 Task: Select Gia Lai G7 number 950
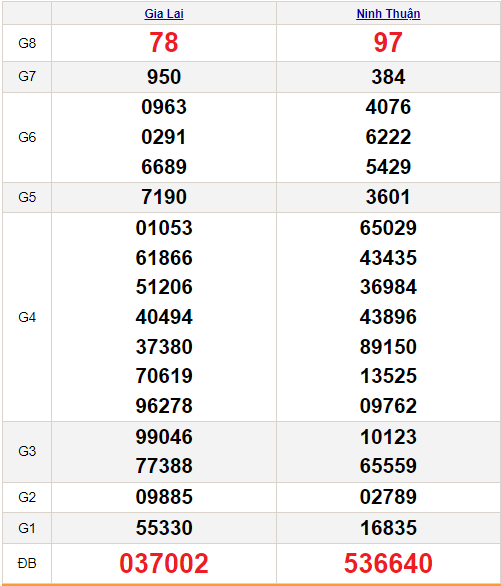164,77
